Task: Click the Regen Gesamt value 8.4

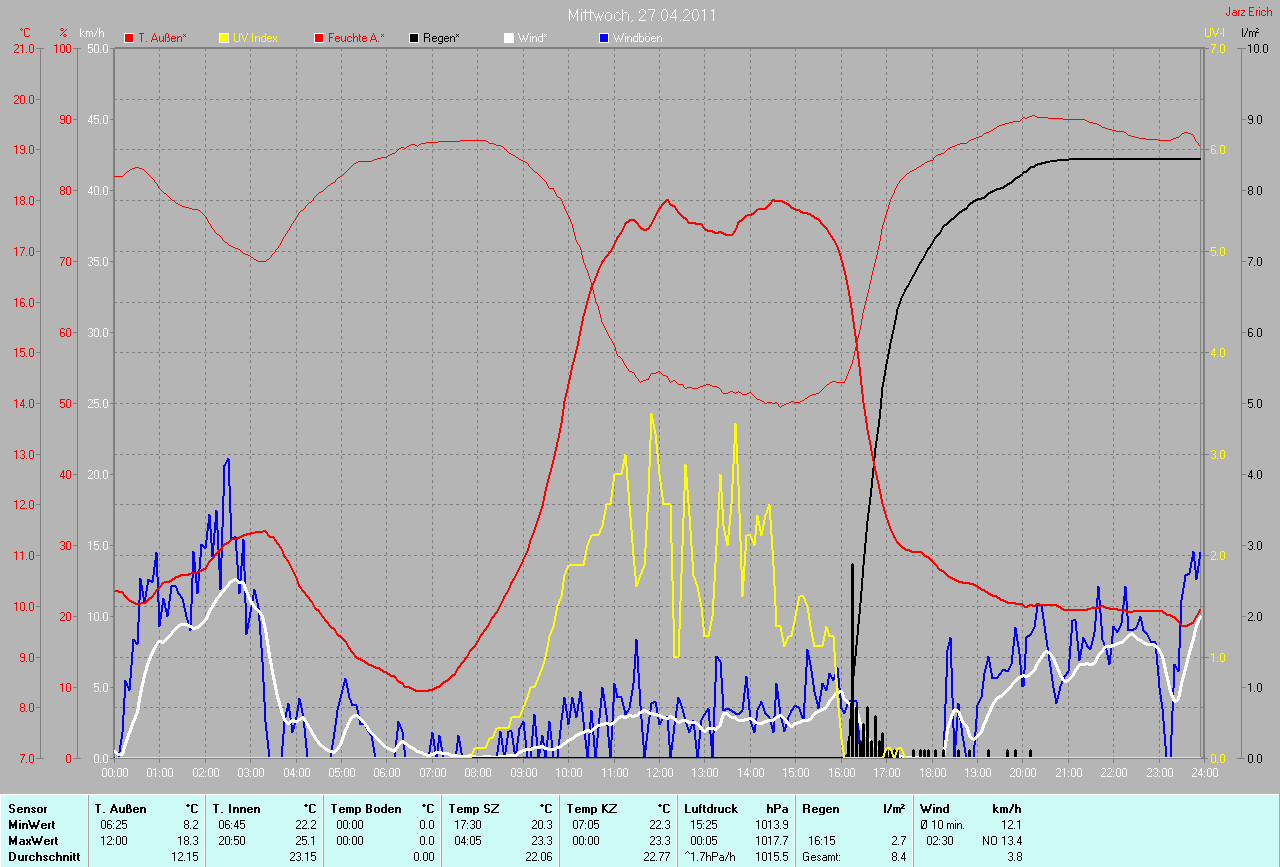Action: [898, 856]
